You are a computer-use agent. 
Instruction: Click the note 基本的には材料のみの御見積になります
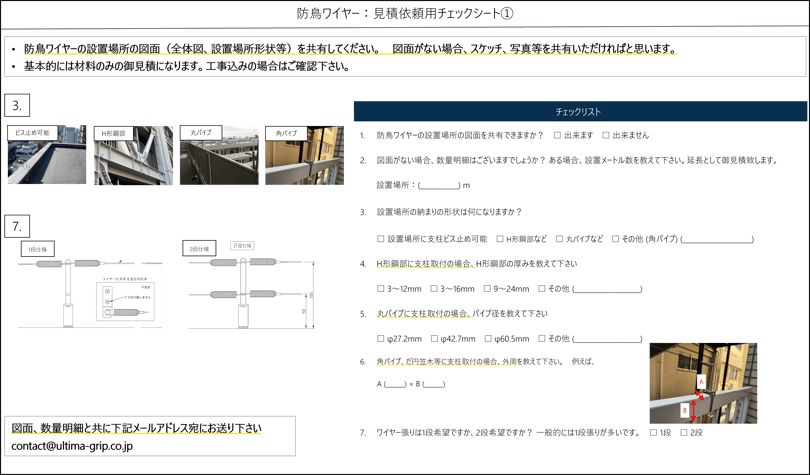pyautogui.click(x=187, y=67)
